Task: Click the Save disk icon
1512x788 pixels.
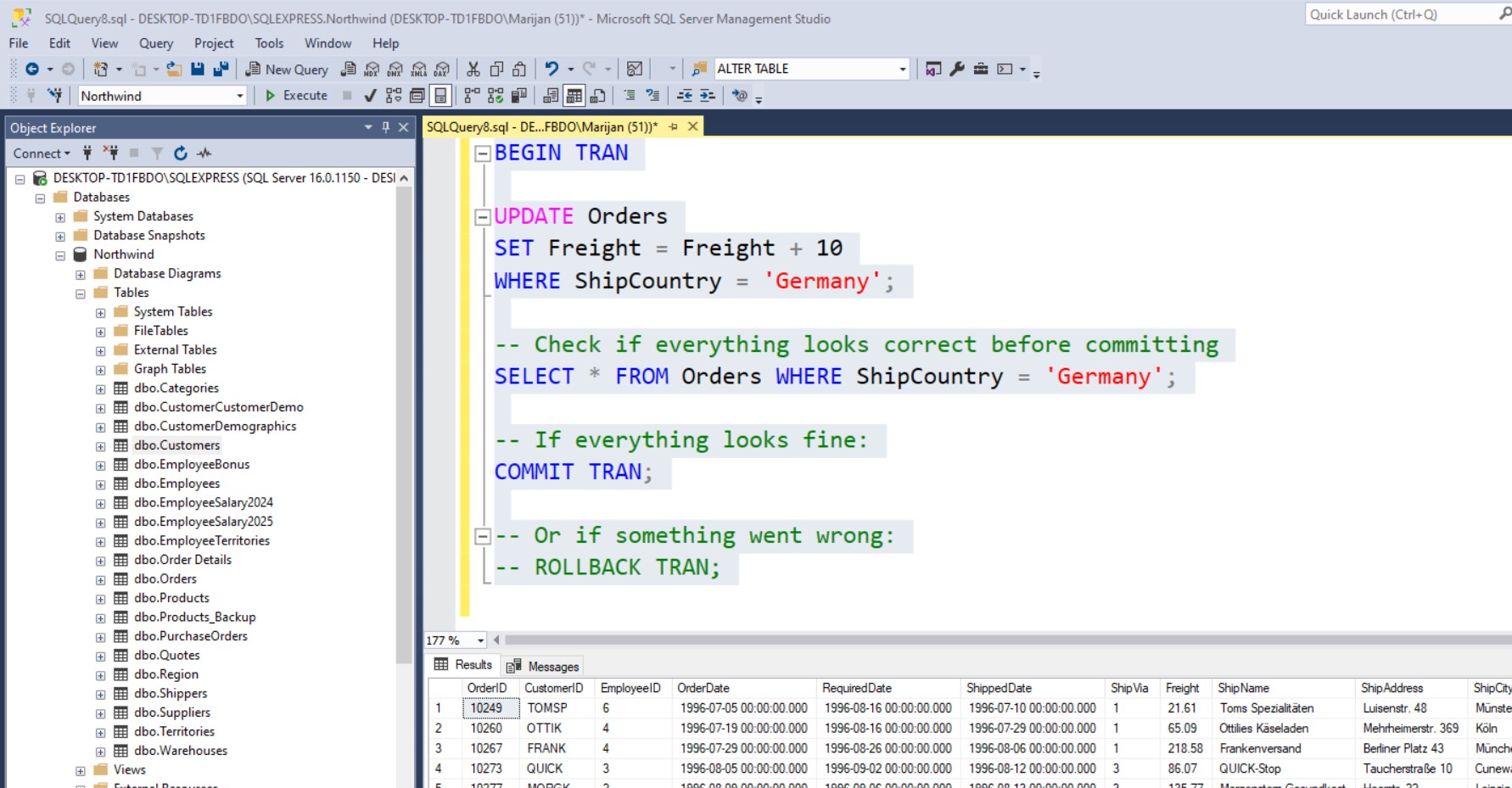Action: click(198, 70)
